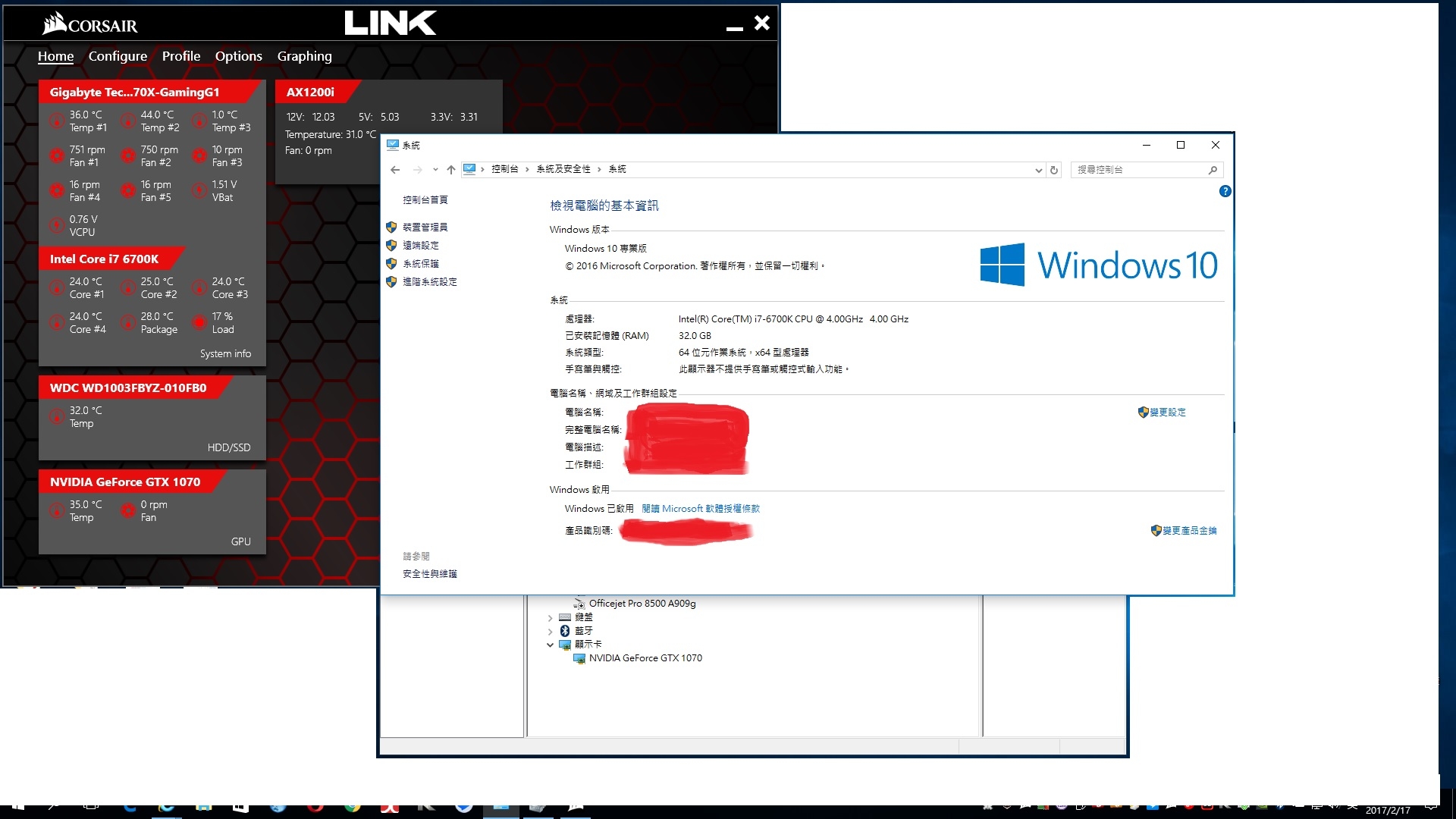Click the 變更產品金鑰 link
Screen dimensions: 1456x819
click(x=1189, y=531)
